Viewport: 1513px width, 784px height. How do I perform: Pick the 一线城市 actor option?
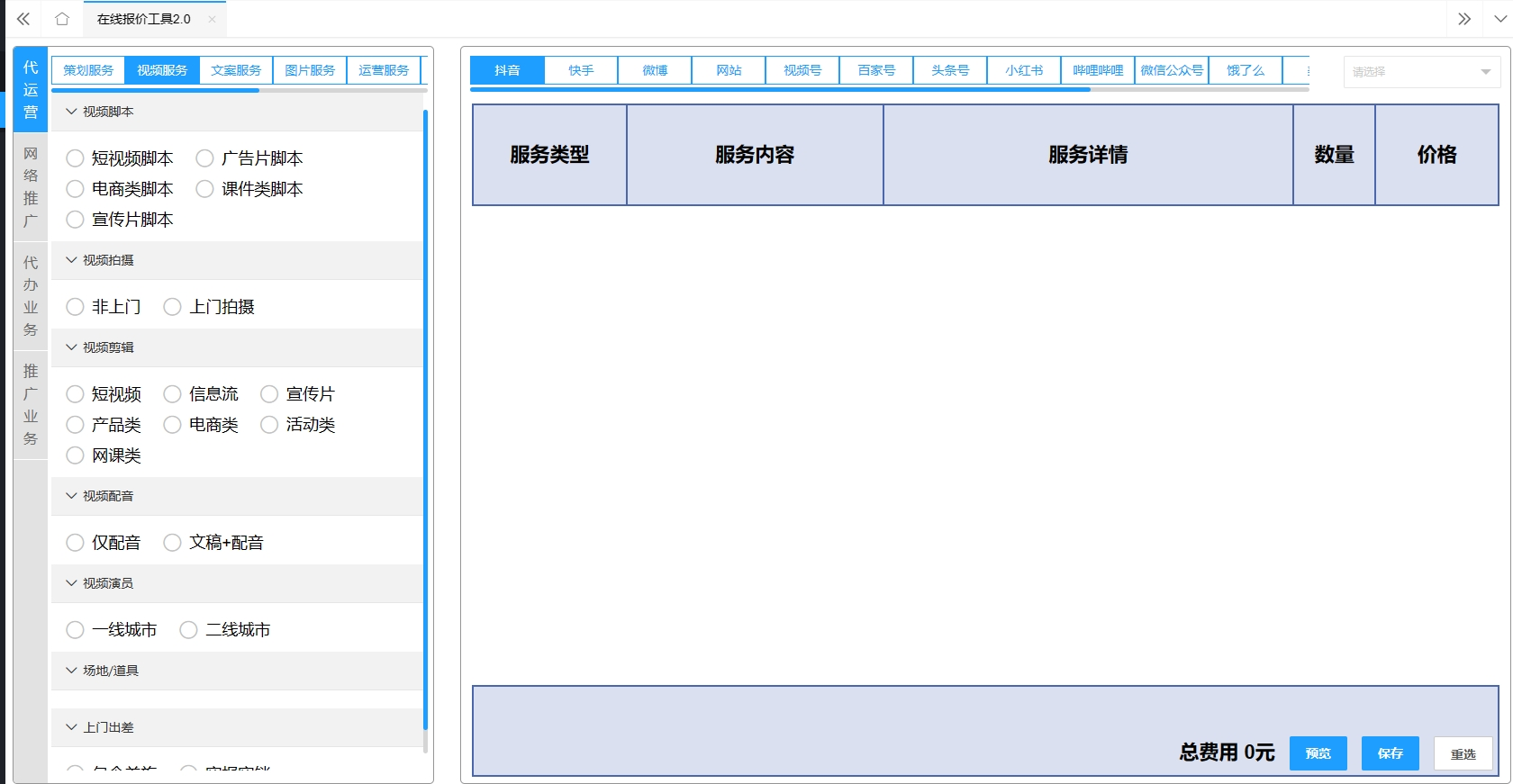coord(76,630)
